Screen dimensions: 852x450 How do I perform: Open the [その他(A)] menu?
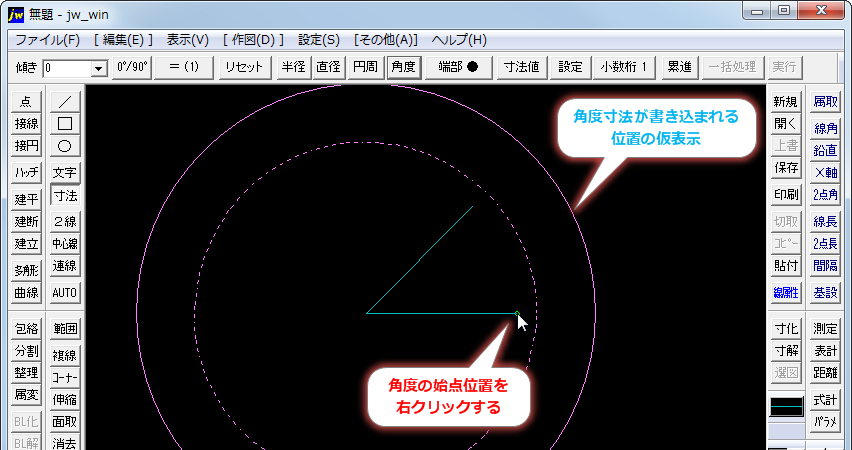pos(386,40)
